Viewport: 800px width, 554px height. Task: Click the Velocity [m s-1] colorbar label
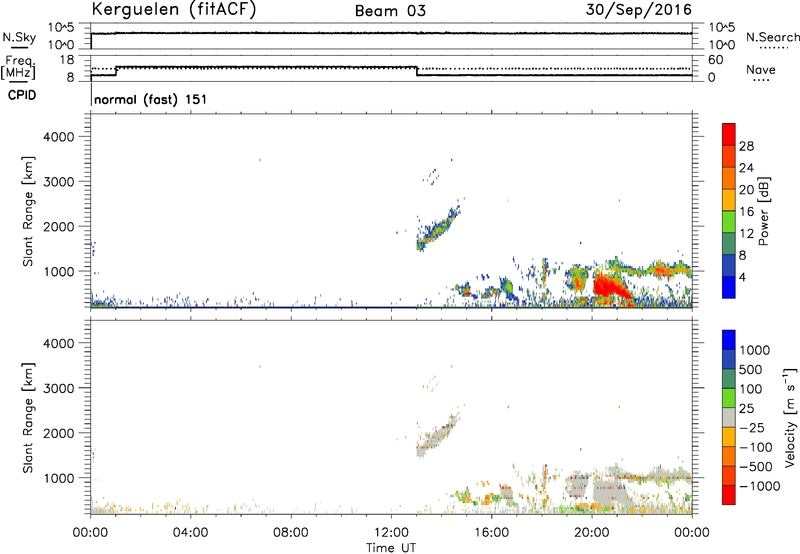click(x=790, y=417)
